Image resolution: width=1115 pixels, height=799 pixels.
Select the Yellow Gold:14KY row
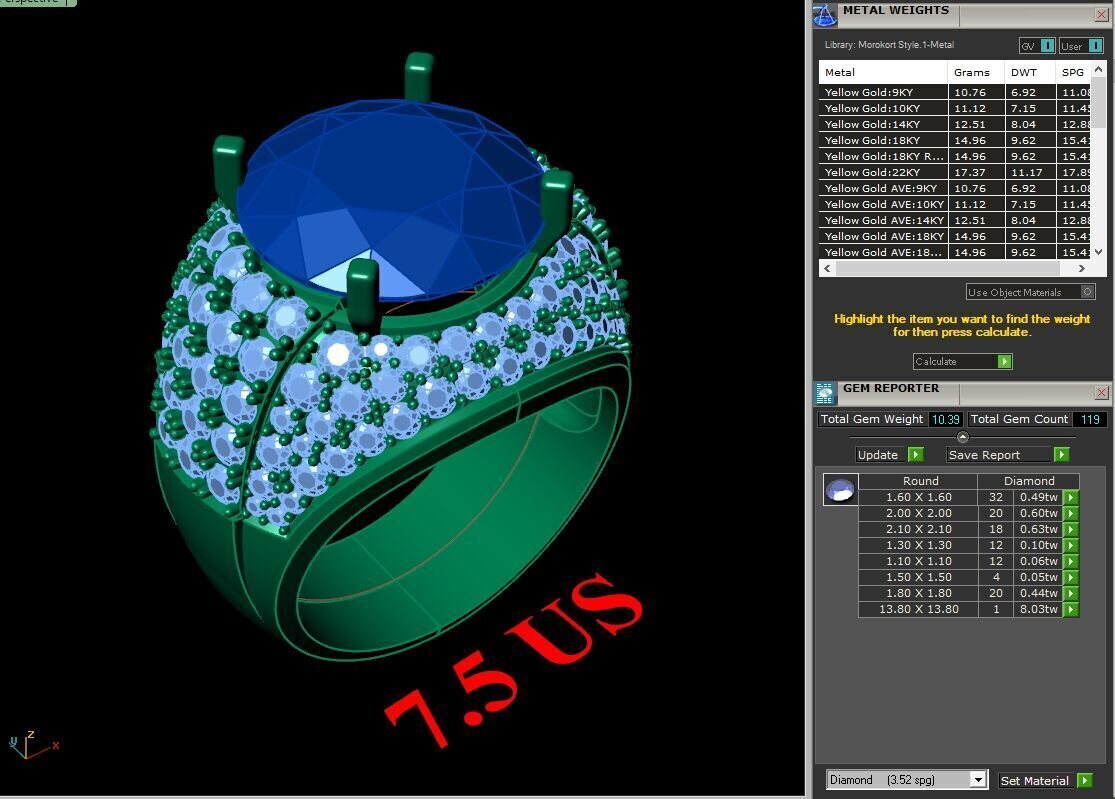(x=955, y=124)
